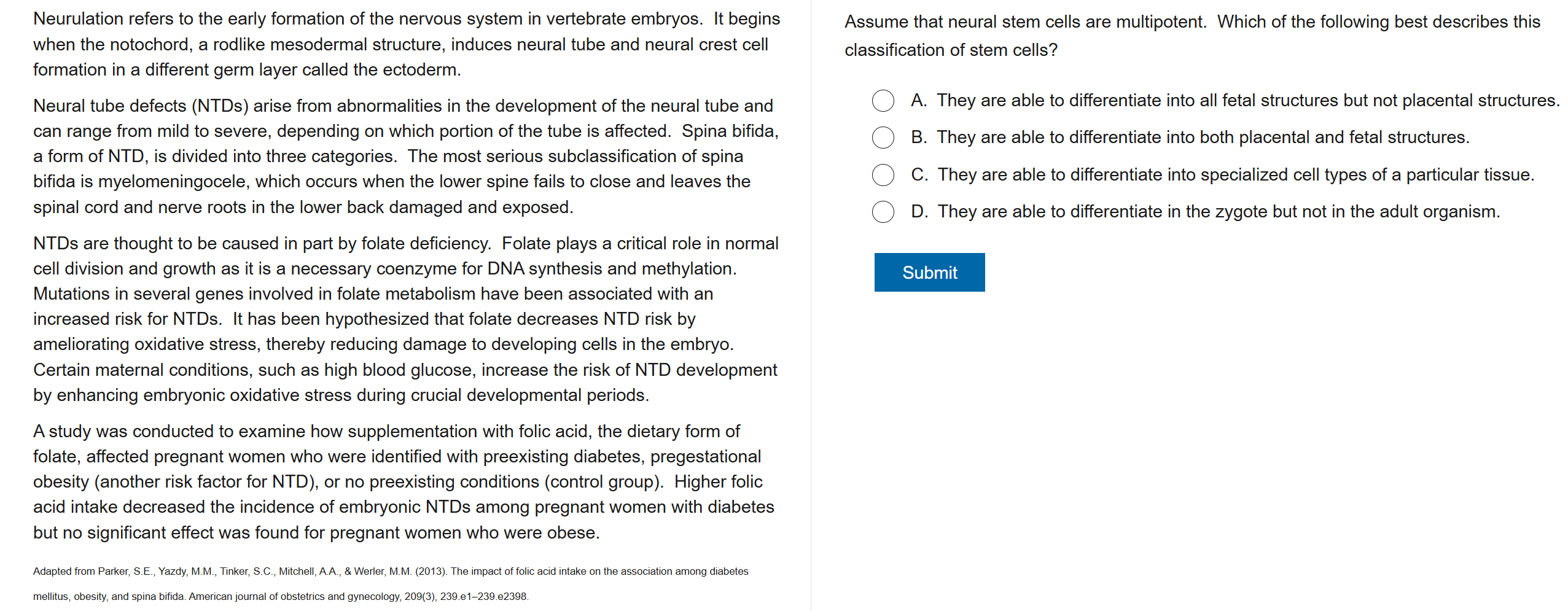
Task: Click the Submit button
Action: (929, 273)
